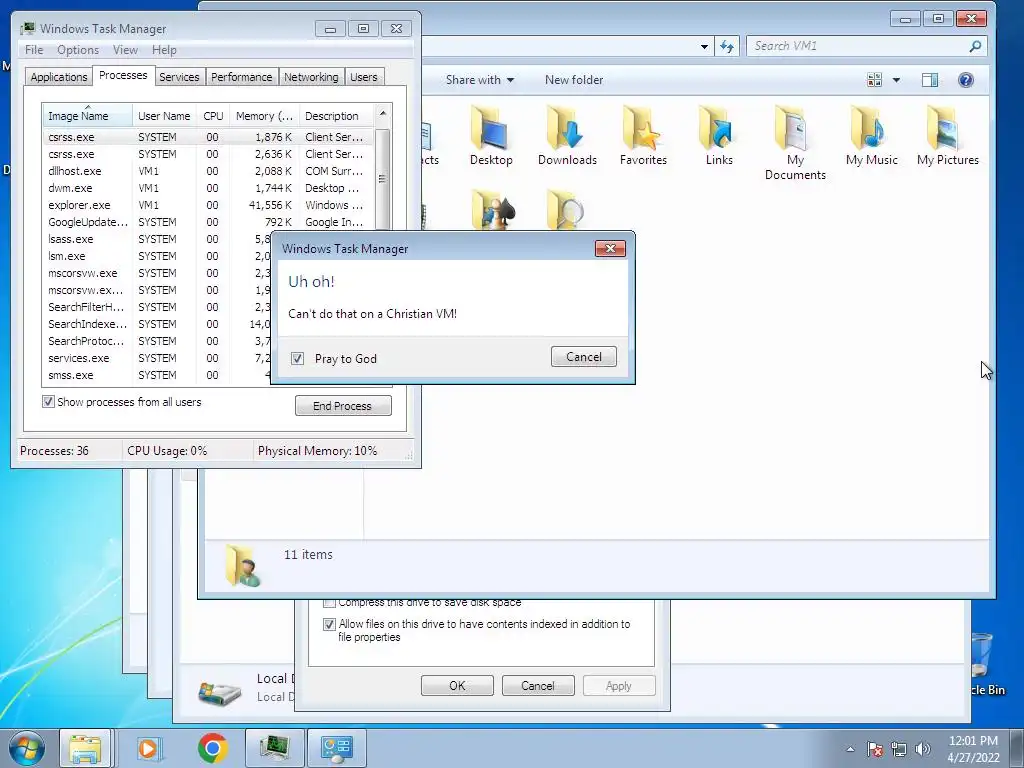
Task: Open the Searches folder icon
Action: 566,209
